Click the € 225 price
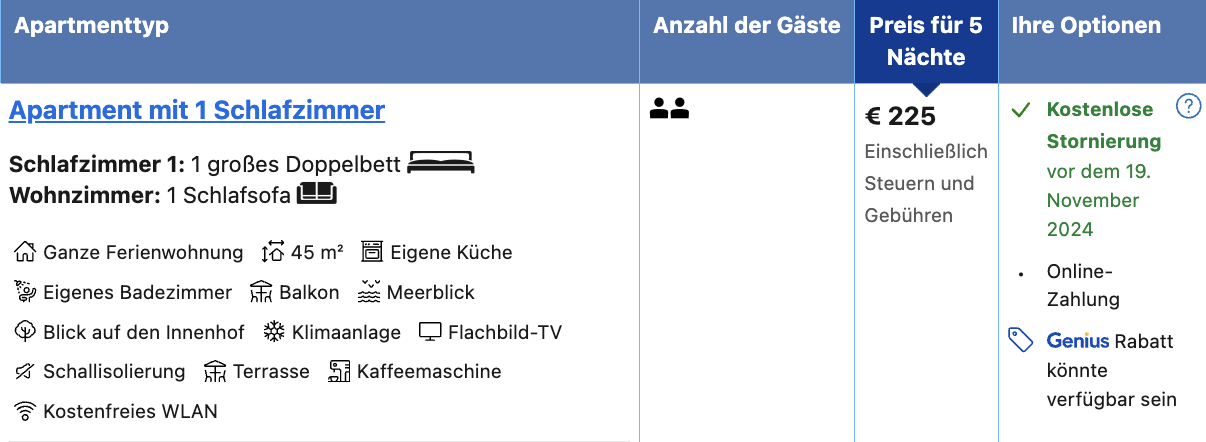The width and height of the screenshot is (1206, 442). point(900,117)
